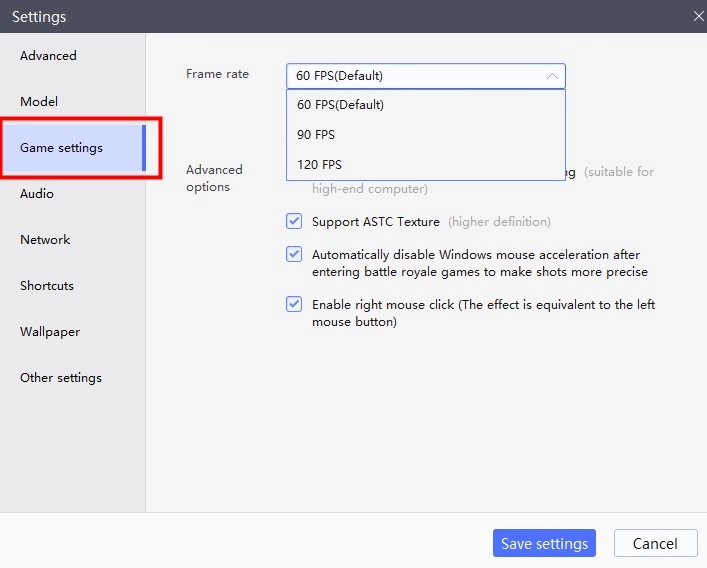Screen dimensions: 707x568
Task: Choose 60 FPS(Default) from the list
Action: 426,105
